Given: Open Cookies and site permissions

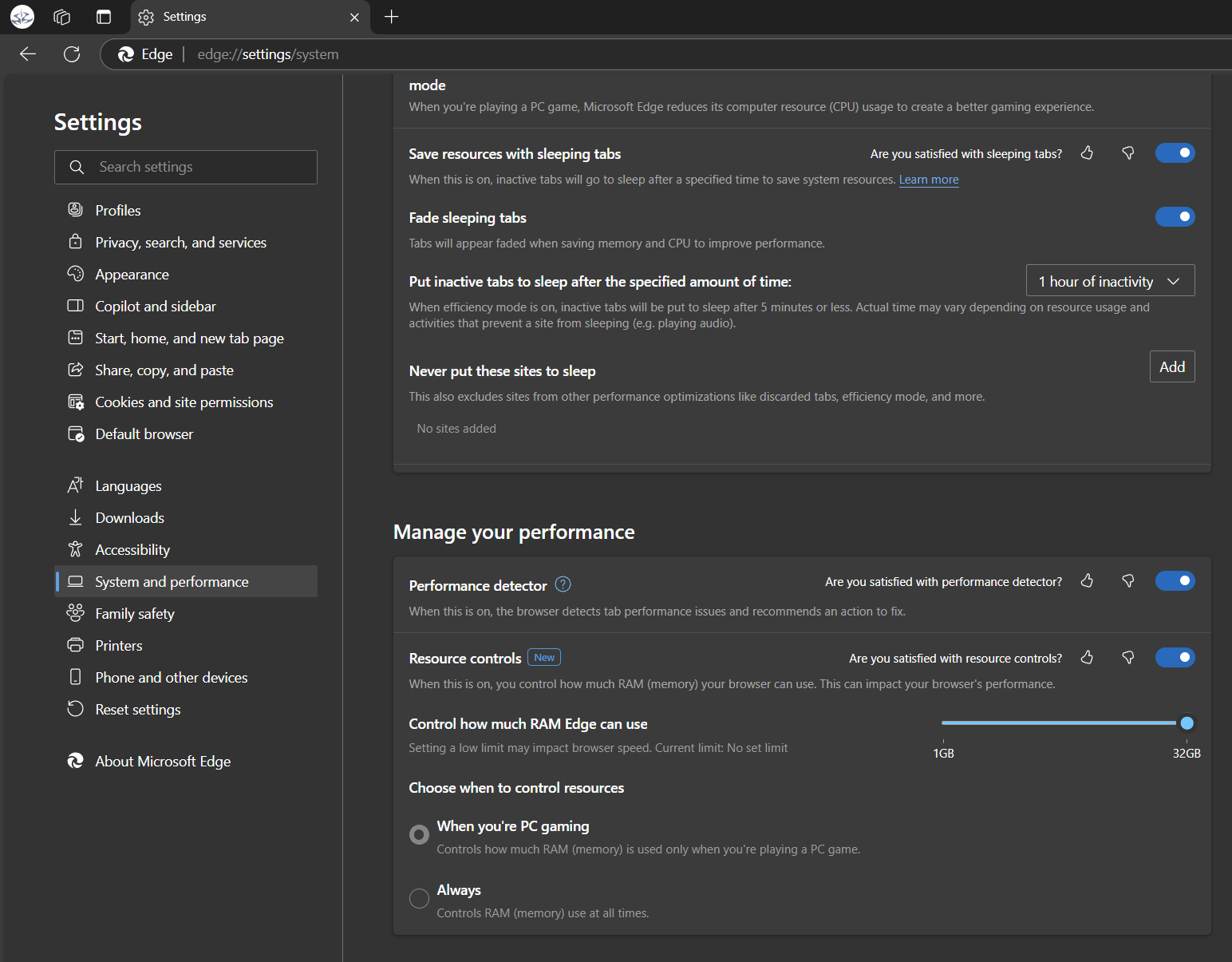Looking at the screenshot, I should click(x=186, y=402).
